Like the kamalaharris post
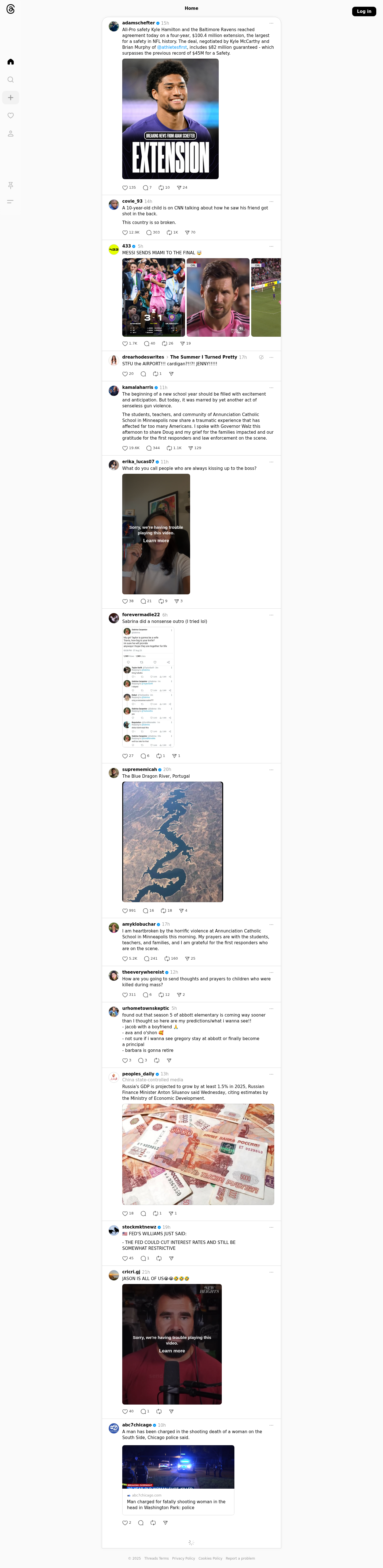Screen dimensions: 383x1568 (x=125, y=448)
